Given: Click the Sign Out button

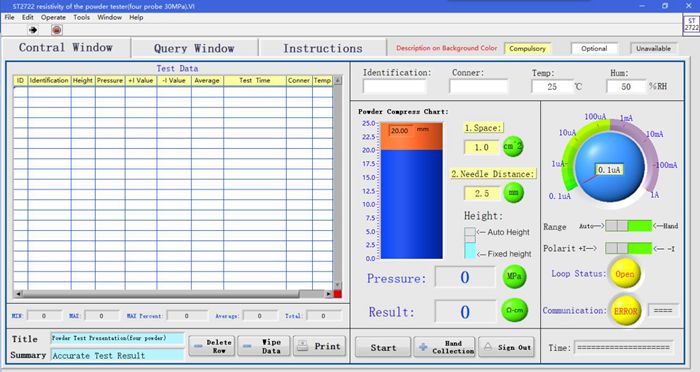Looking at the screenshot, I should [506, 347].
